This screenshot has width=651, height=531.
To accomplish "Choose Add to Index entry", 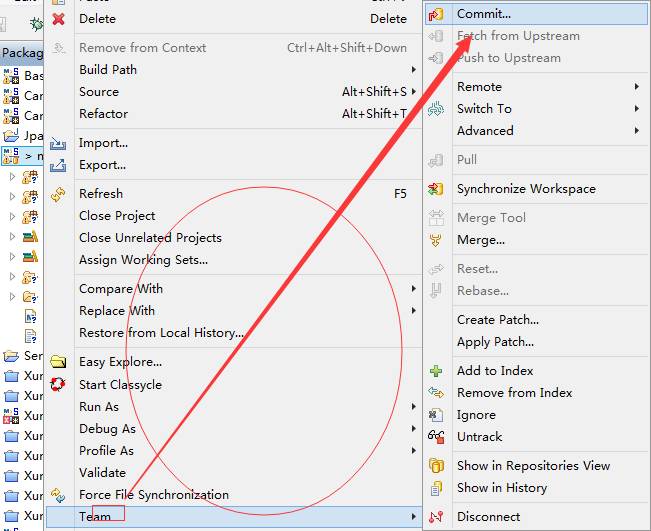I will [x=536, y=371].
